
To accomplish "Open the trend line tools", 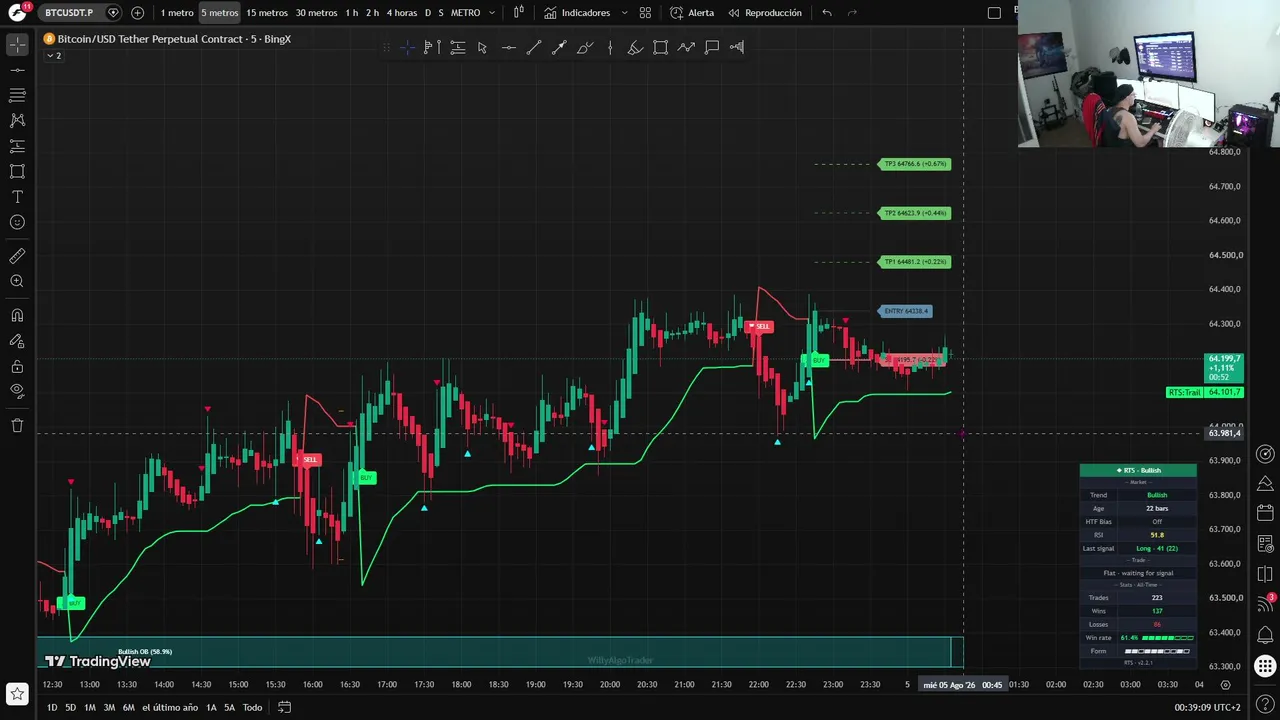I will (x=17, y=70).
